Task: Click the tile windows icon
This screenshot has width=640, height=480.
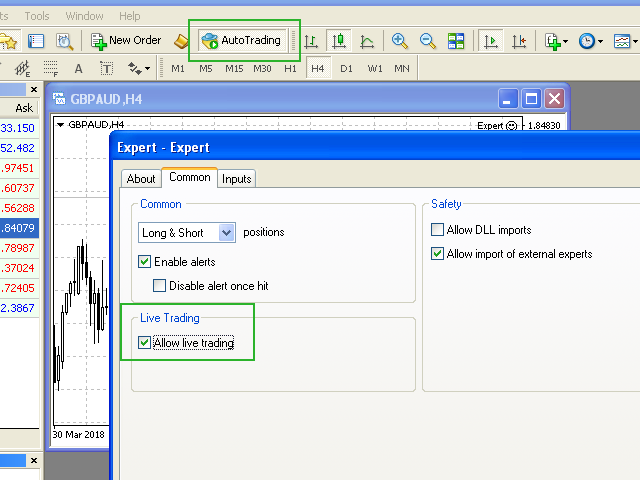Action: tap(456, 41)
